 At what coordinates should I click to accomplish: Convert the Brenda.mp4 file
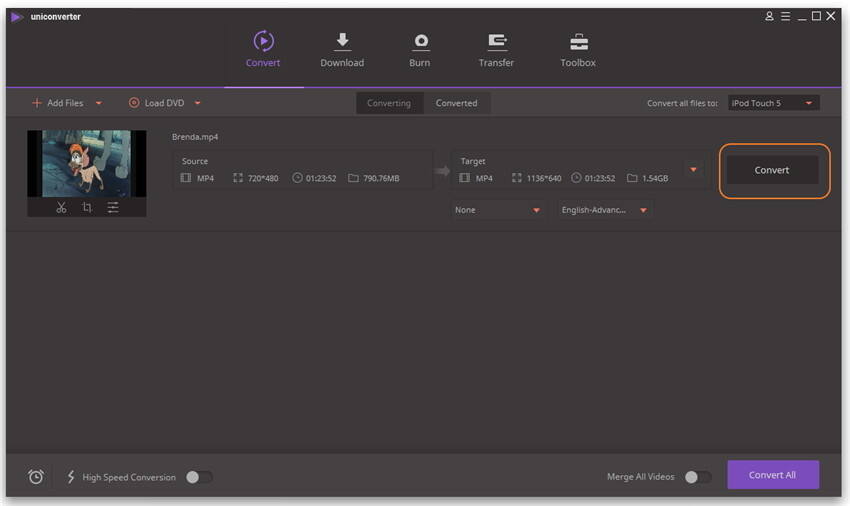coord(772,170)
